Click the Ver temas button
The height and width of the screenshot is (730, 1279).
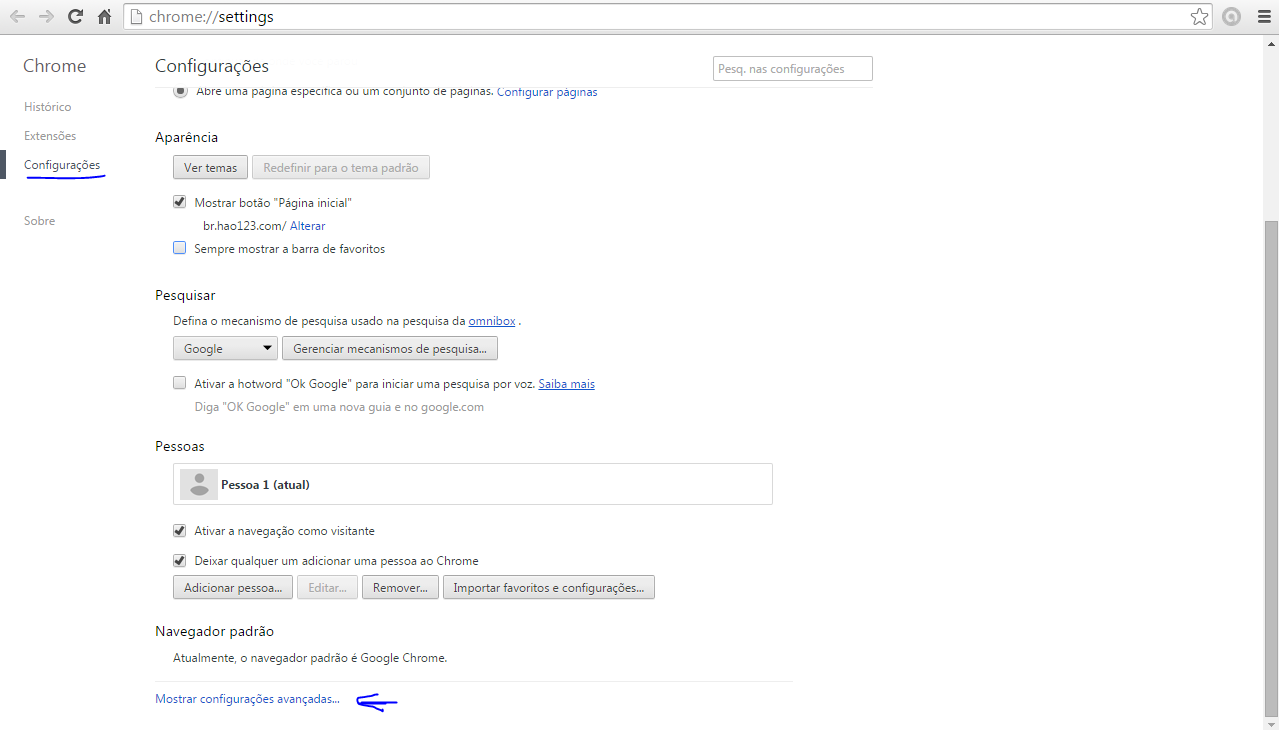[210, 168]
